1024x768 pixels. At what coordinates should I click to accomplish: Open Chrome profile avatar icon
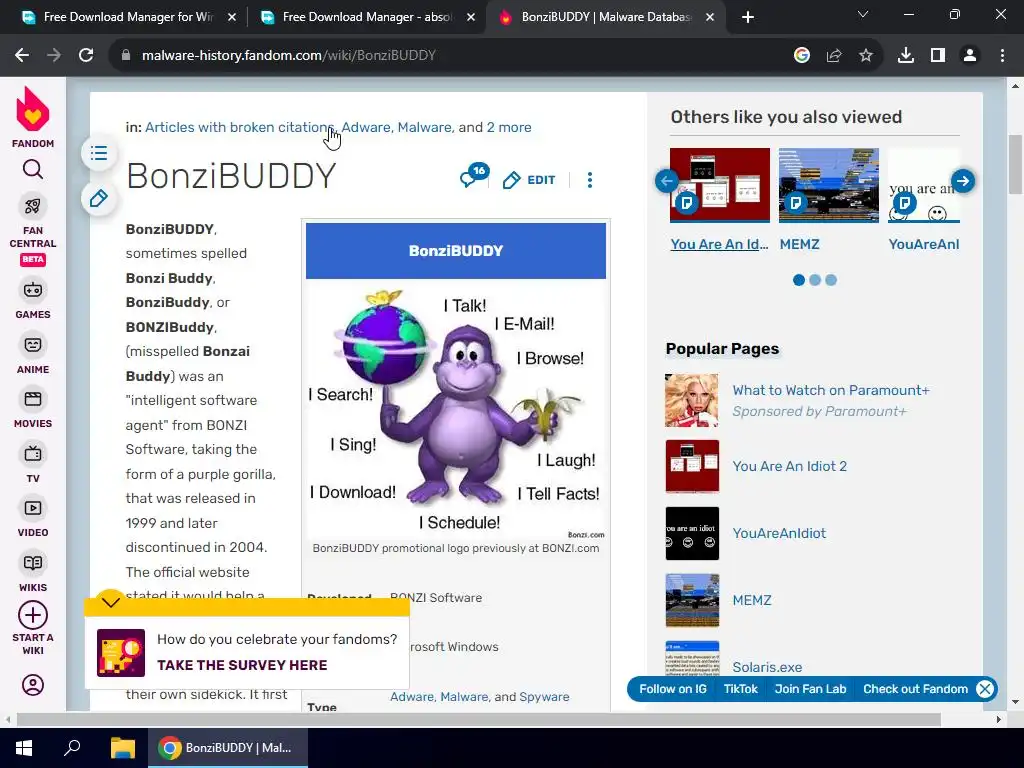tap(970, 56)
